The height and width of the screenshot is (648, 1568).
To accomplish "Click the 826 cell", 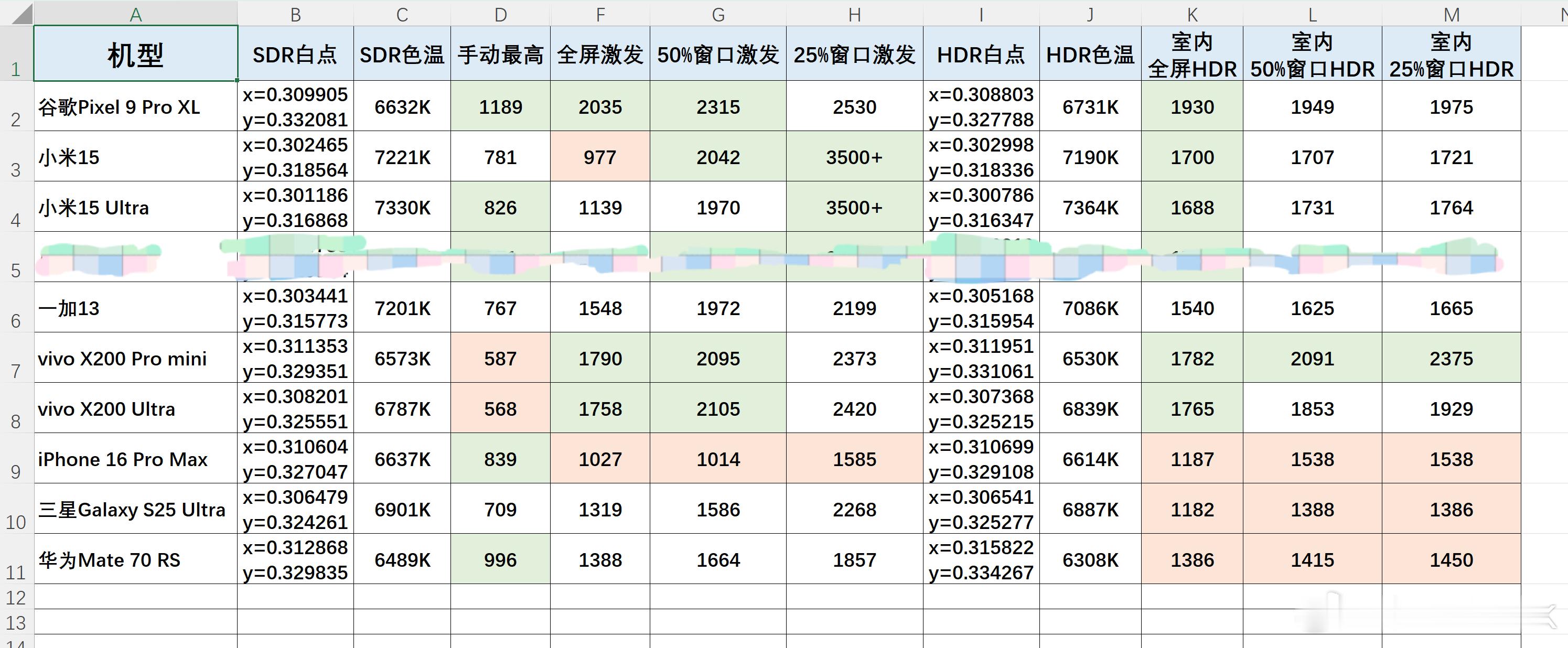I will 500,207.
